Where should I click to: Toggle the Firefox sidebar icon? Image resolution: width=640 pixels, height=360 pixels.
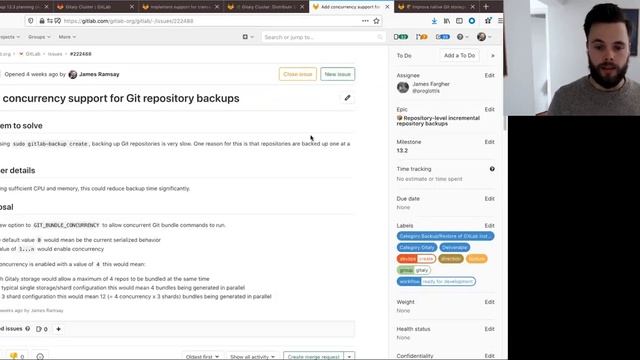point(459,21)
